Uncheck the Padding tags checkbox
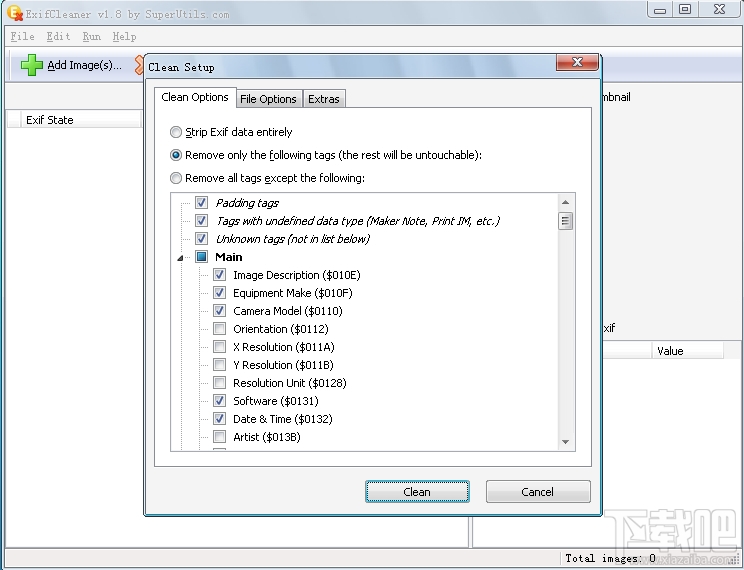This screenshot has width=744, height=570. pyautogui.click(x=201, y=203)
